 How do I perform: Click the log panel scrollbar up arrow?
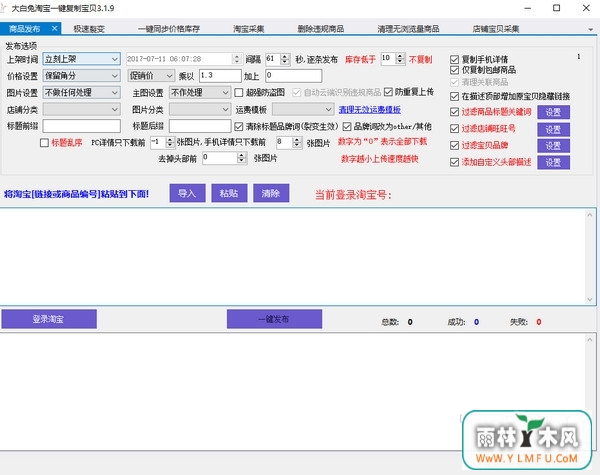[x=590, y=340]
